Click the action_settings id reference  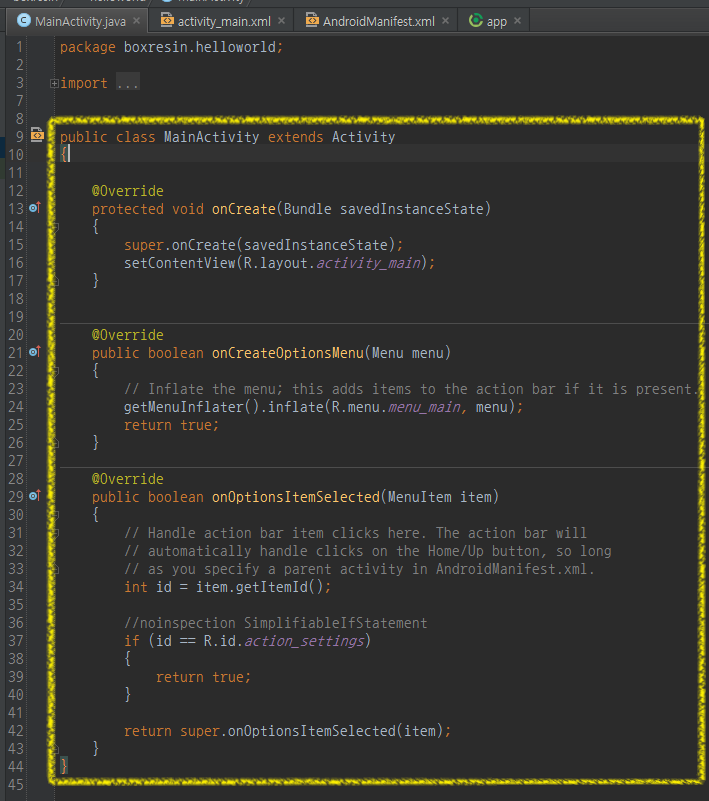[x=304, y=641]
